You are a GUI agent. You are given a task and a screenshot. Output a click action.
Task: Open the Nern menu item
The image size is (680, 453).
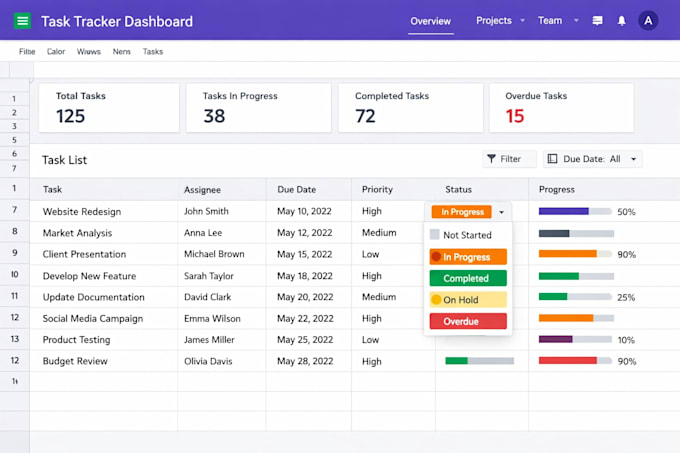click(121, 52)
